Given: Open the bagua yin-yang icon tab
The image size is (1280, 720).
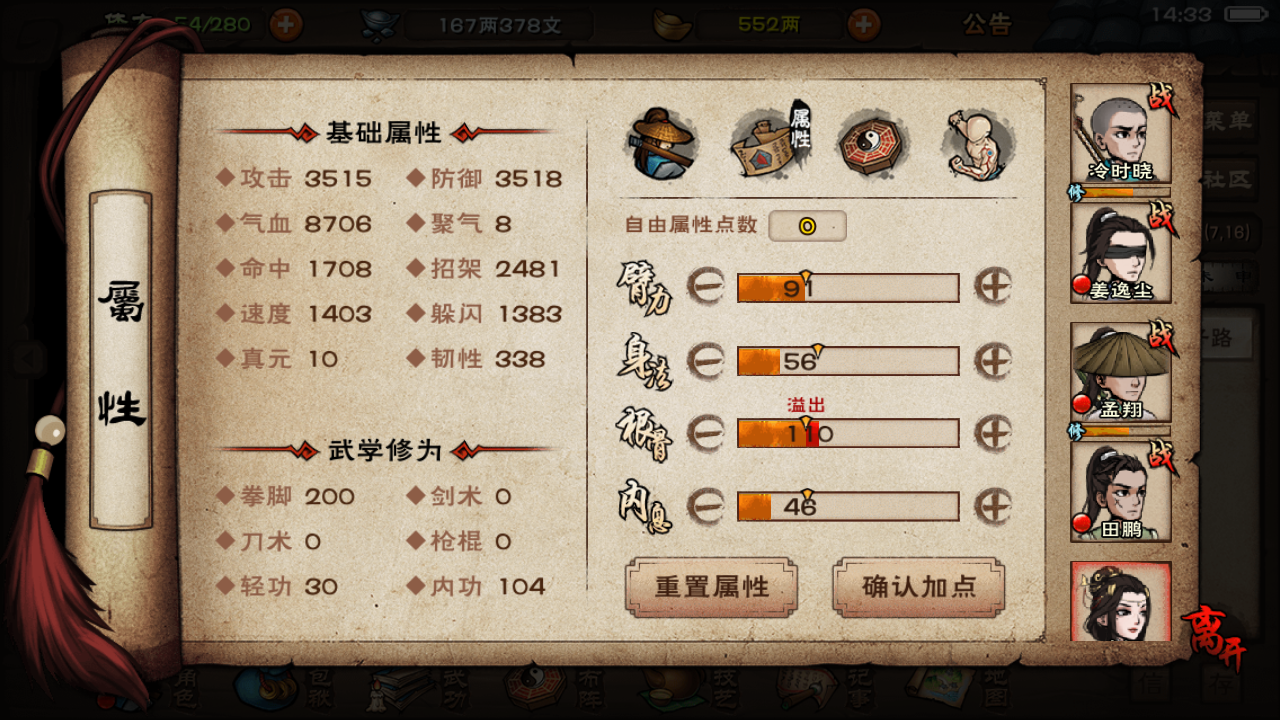Looking at the screenshot, I should point(872,144).
